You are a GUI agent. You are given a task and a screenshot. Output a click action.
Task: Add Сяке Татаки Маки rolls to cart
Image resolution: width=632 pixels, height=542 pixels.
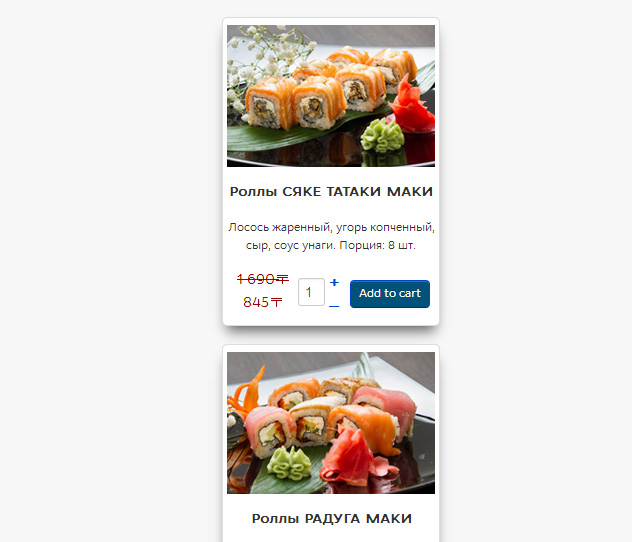coord(390,294)
